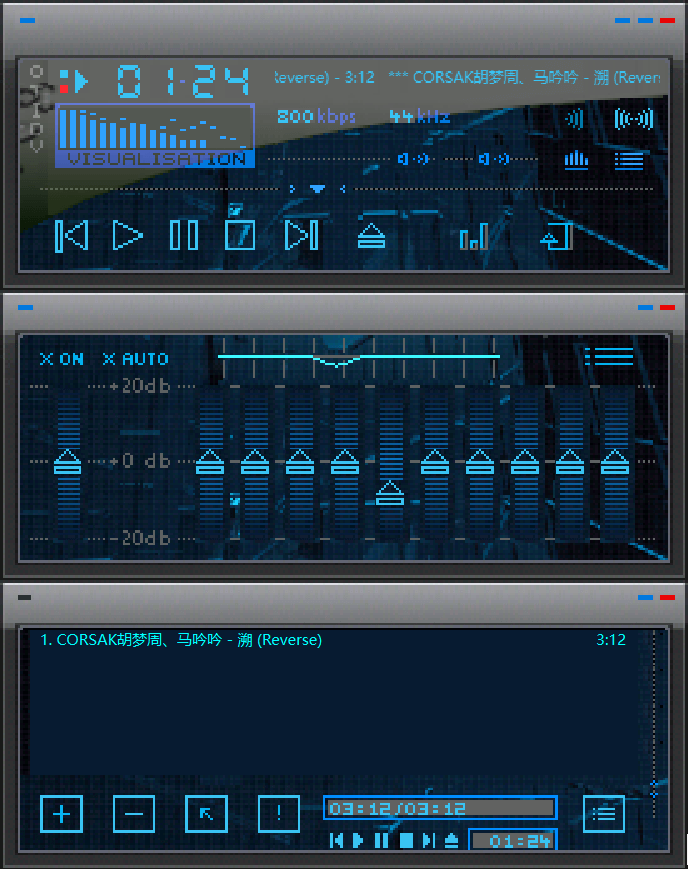Viewport: 688px width, 869px height.
Task: Skip to previous track in main window
Action: 72,236
